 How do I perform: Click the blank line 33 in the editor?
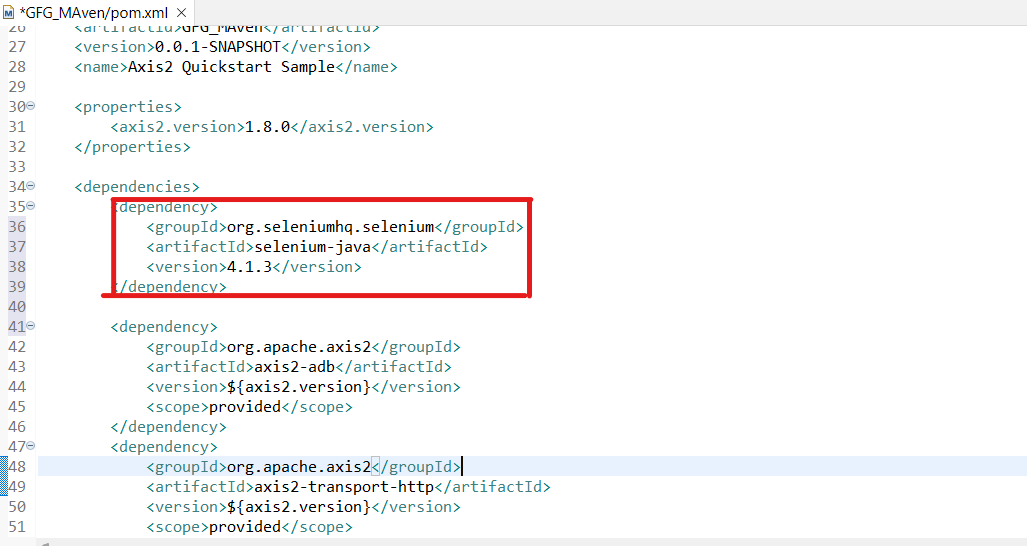tap(532, 167)
